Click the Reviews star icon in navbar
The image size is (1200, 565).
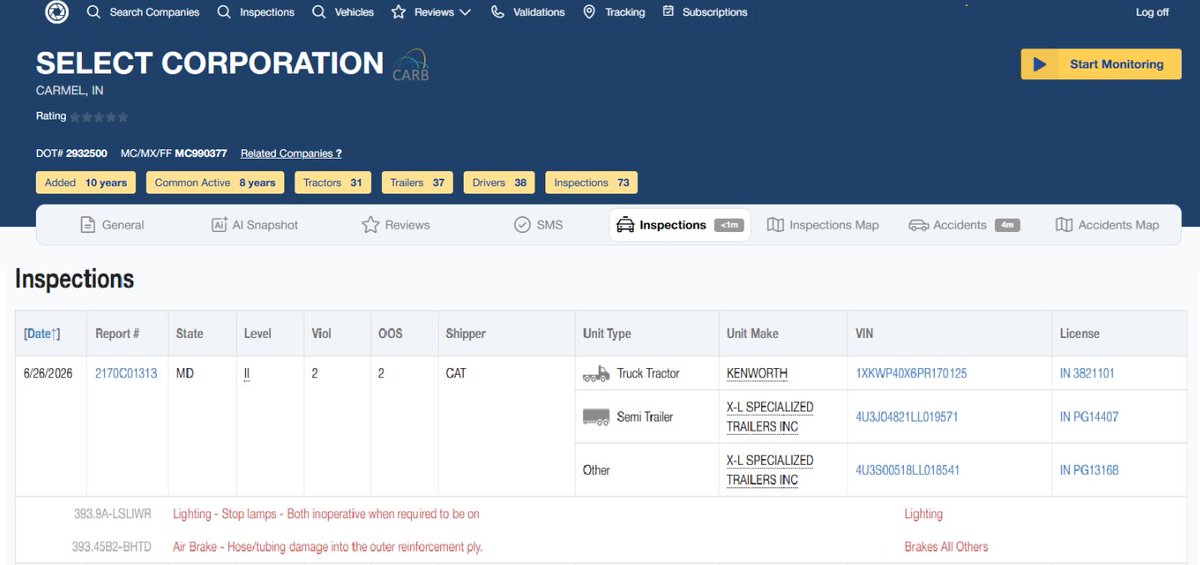pyautogui.click(x=398, y=12)
